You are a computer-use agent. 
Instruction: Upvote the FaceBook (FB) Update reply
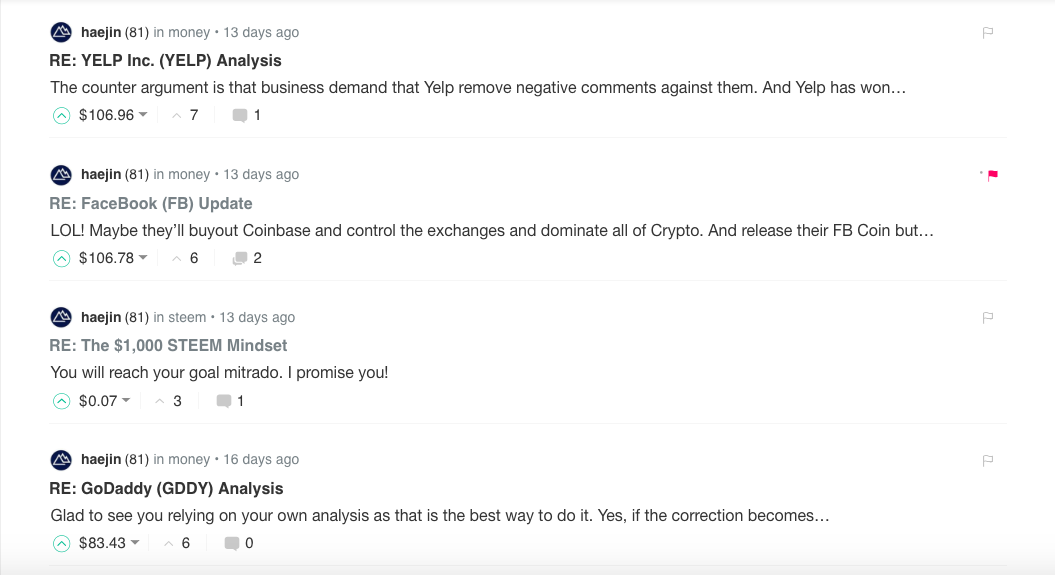pos(61,258)
